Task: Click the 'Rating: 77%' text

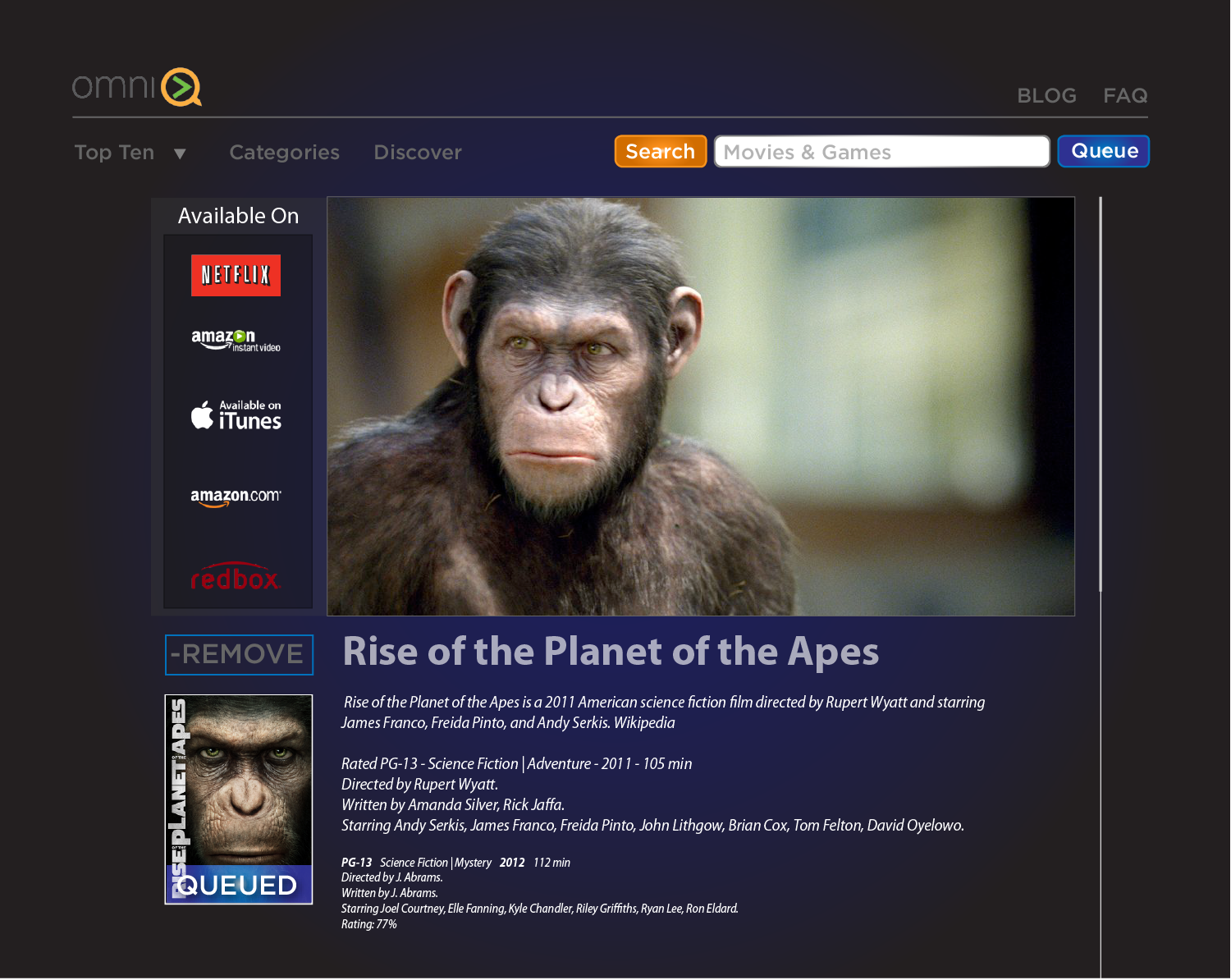Action: coord(368,924)
